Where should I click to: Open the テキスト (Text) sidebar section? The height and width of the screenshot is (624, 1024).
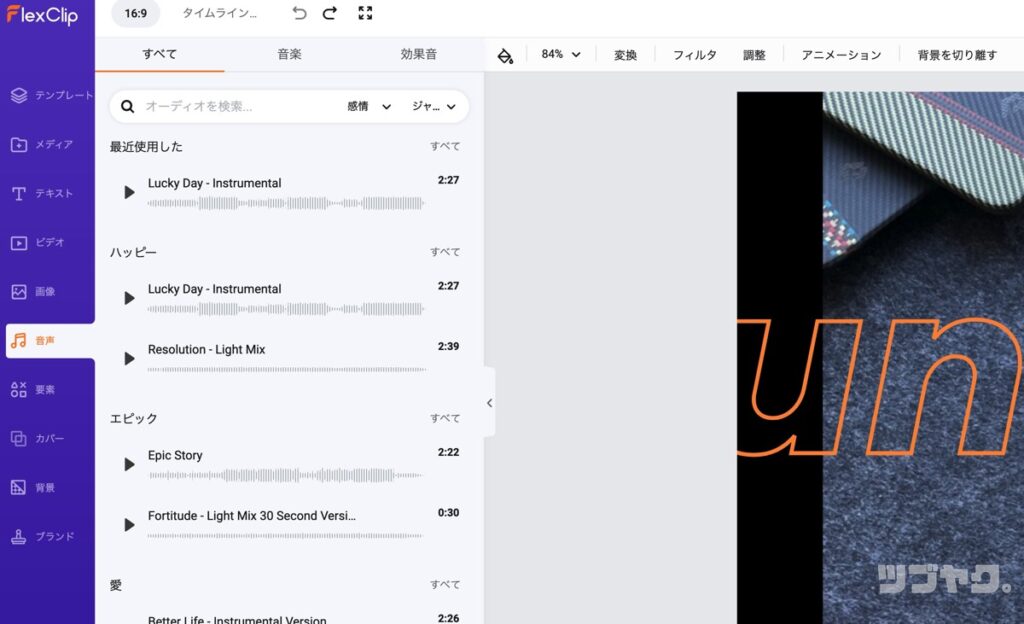click(x=42, y=193)
